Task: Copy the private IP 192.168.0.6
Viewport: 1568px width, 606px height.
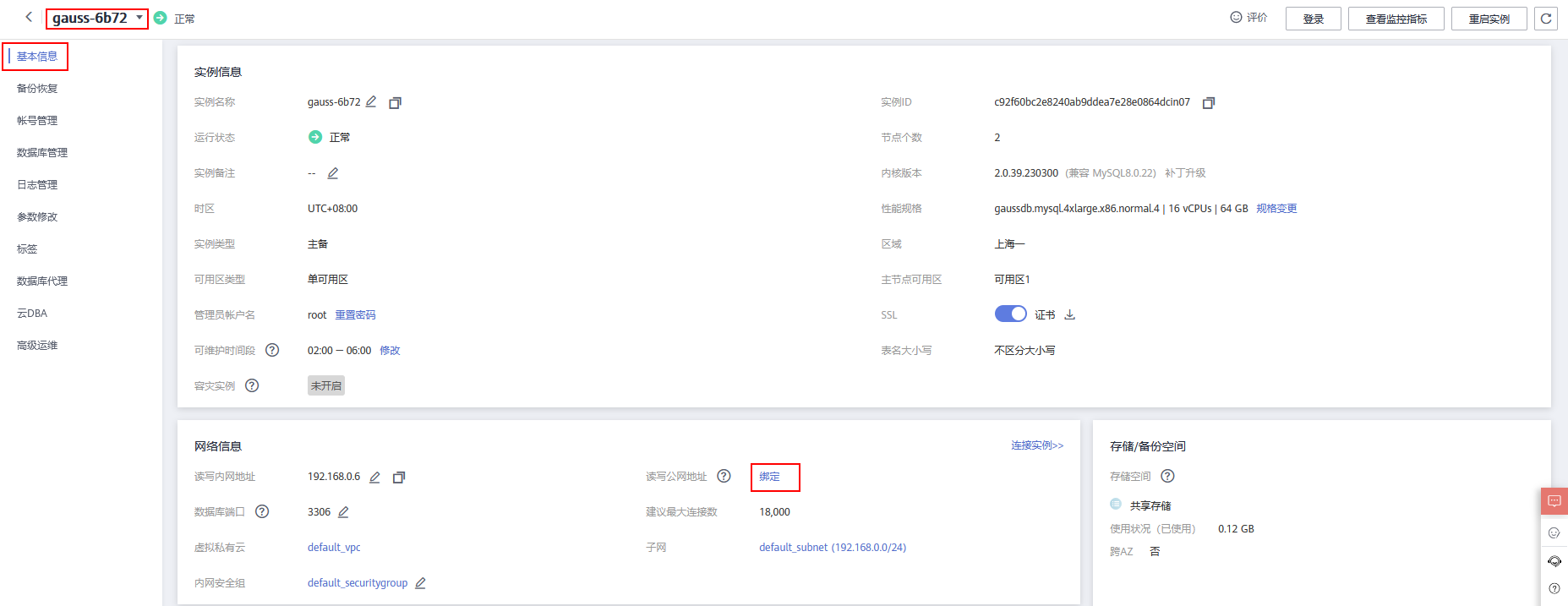Action: coord(399,478)
